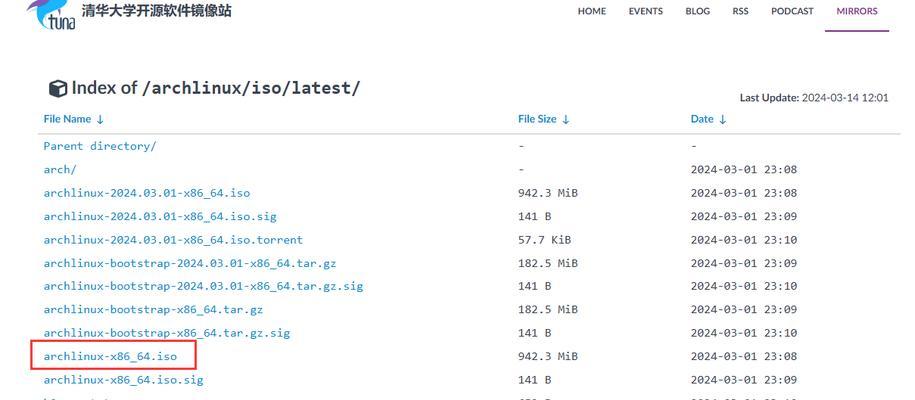Download the archlinux-x86_64.iso file
The width and height of the screenshot is (915, 400).
pyautogui.click(x=110, y=356)
